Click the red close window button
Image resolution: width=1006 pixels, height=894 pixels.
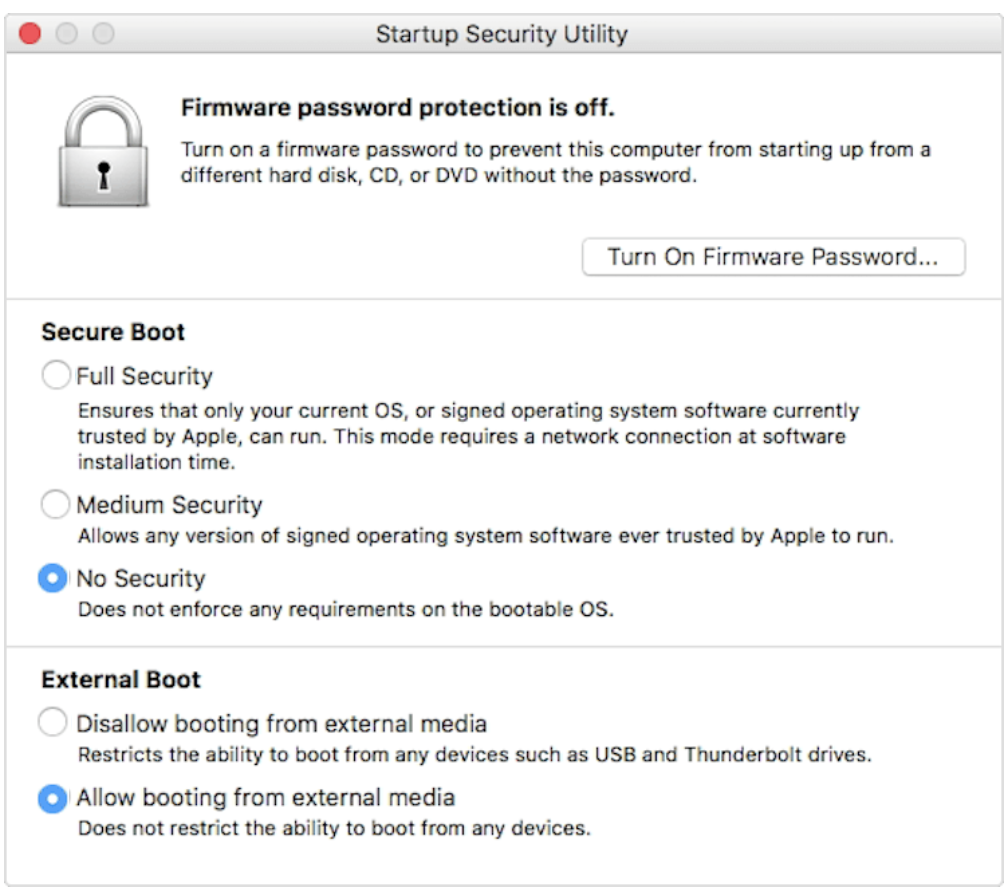click(x=30, y=34)
